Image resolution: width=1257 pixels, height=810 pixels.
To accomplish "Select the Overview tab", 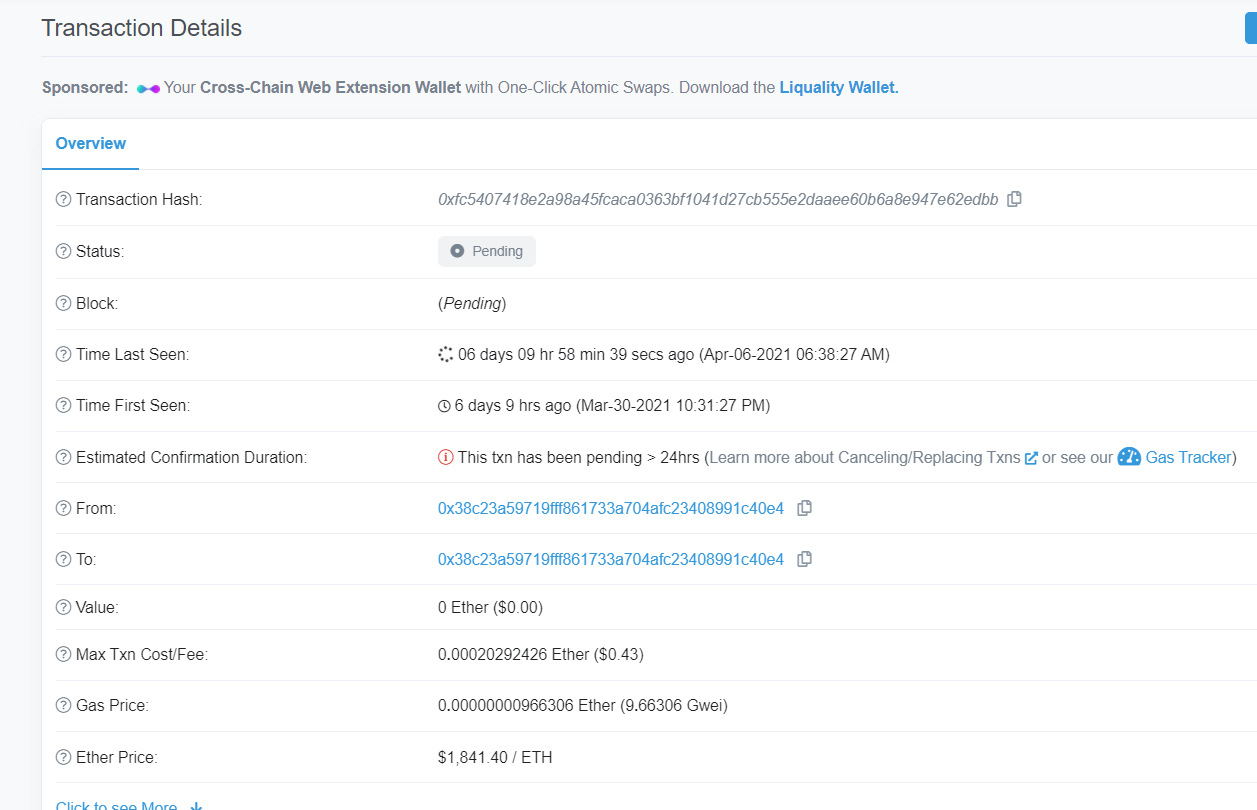I will tap(91, 144).
